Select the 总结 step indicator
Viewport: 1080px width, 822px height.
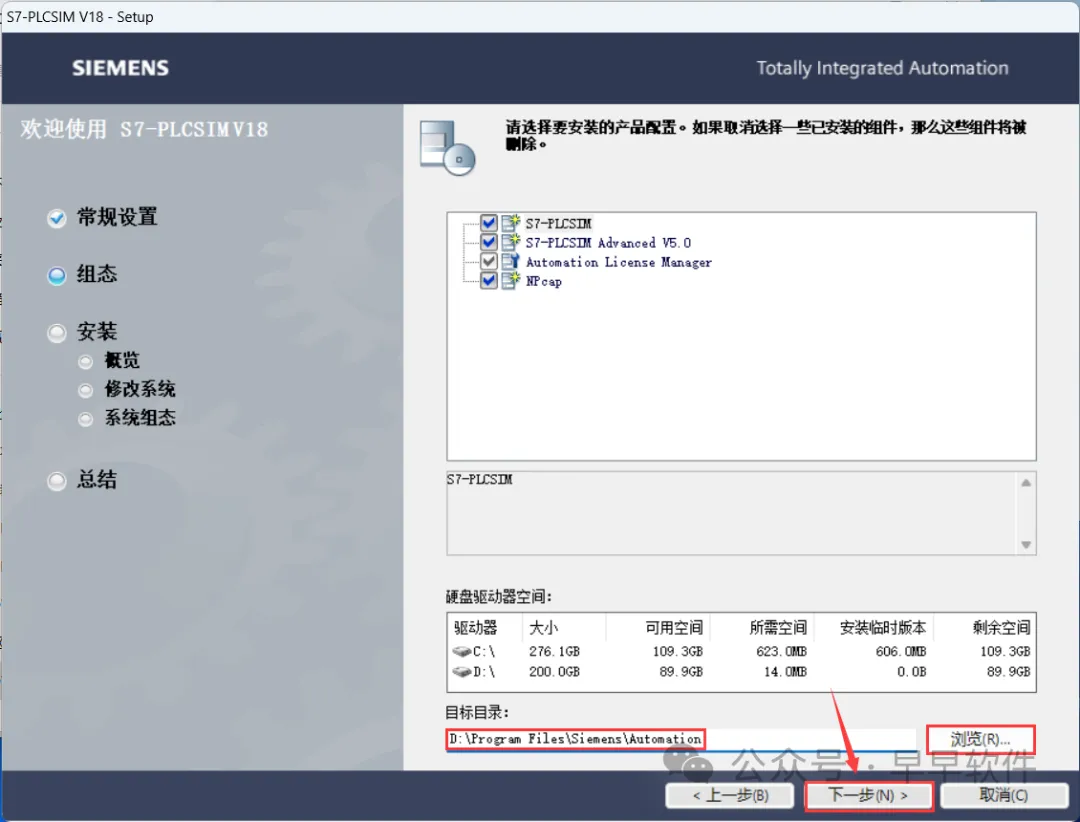[56, 480]
